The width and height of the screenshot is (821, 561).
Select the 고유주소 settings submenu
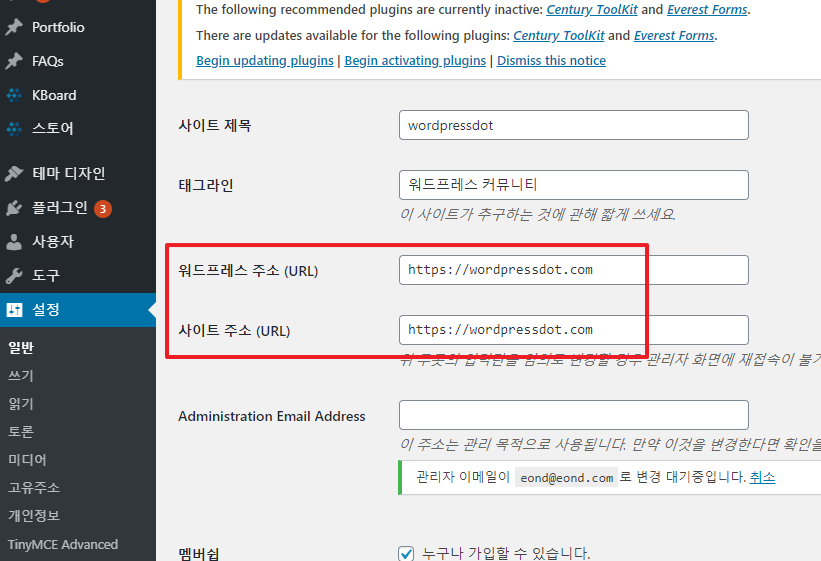pyautogui.click(x=34, y=488)
